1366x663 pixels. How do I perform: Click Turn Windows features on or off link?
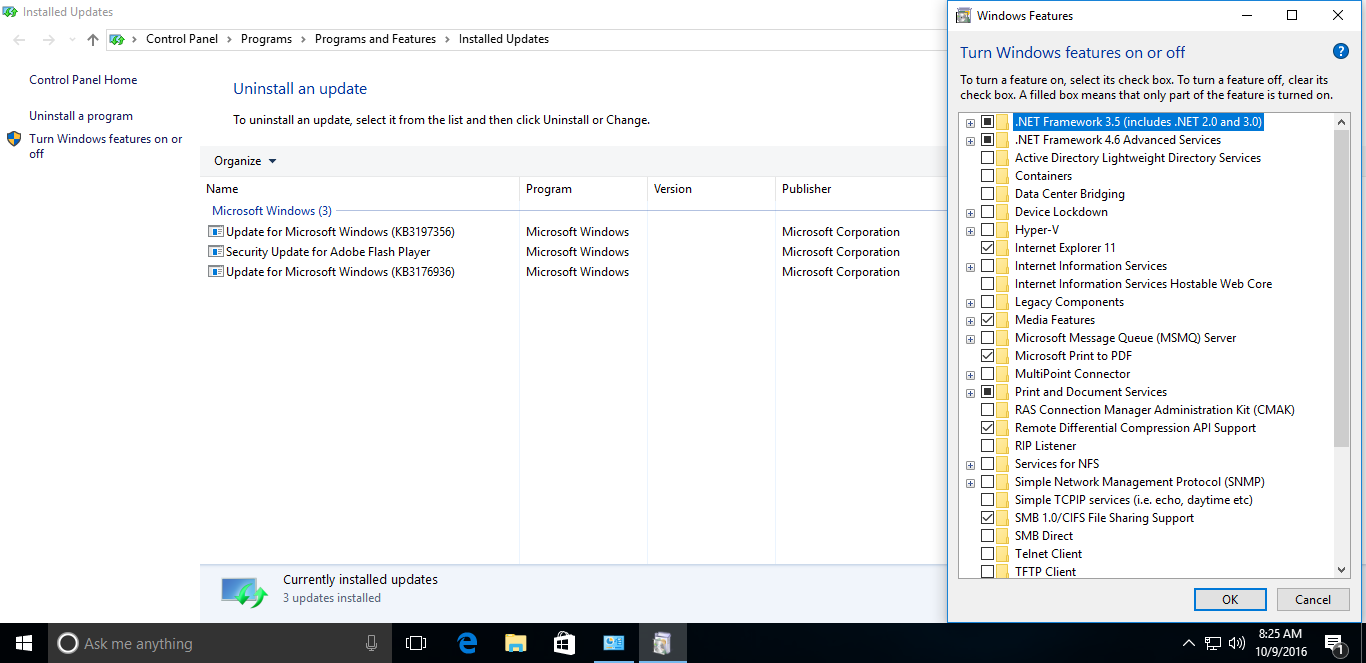(x=106, y=146)
